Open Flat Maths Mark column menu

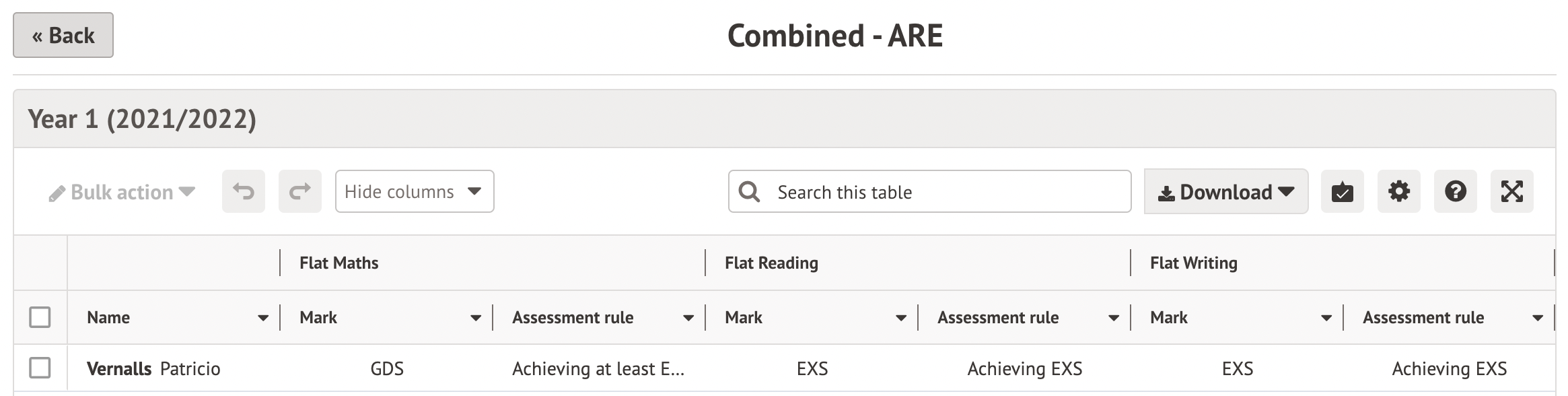point(476,318)
